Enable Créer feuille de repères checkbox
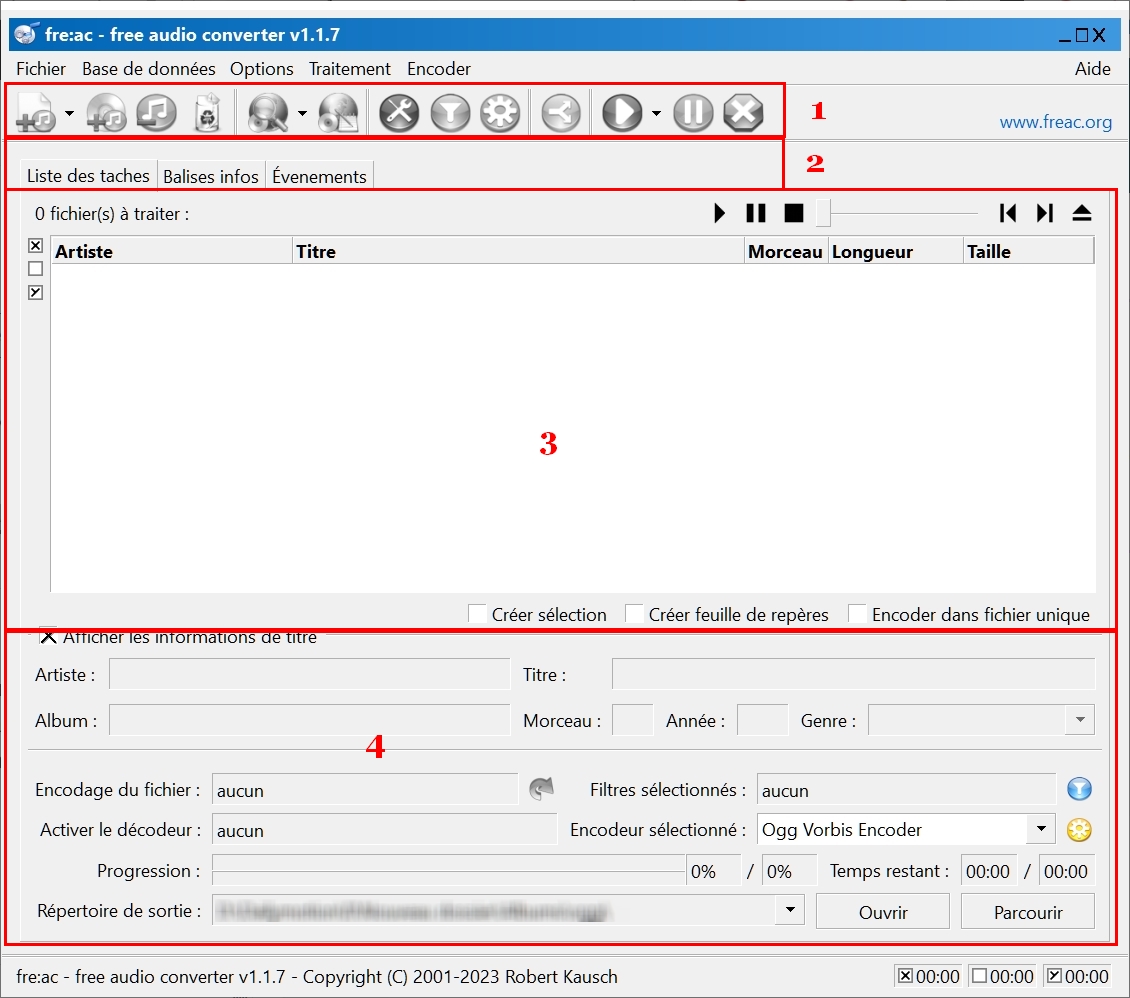1130x998 pixels. click(x=634, y=614)
